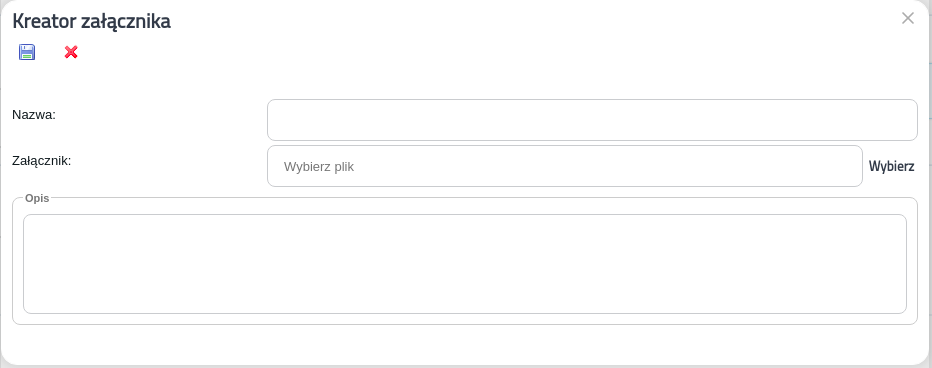Screen dimensions: 932x368
Task: Open file chooser with Wybierz button
Action: tap(892, 166)
